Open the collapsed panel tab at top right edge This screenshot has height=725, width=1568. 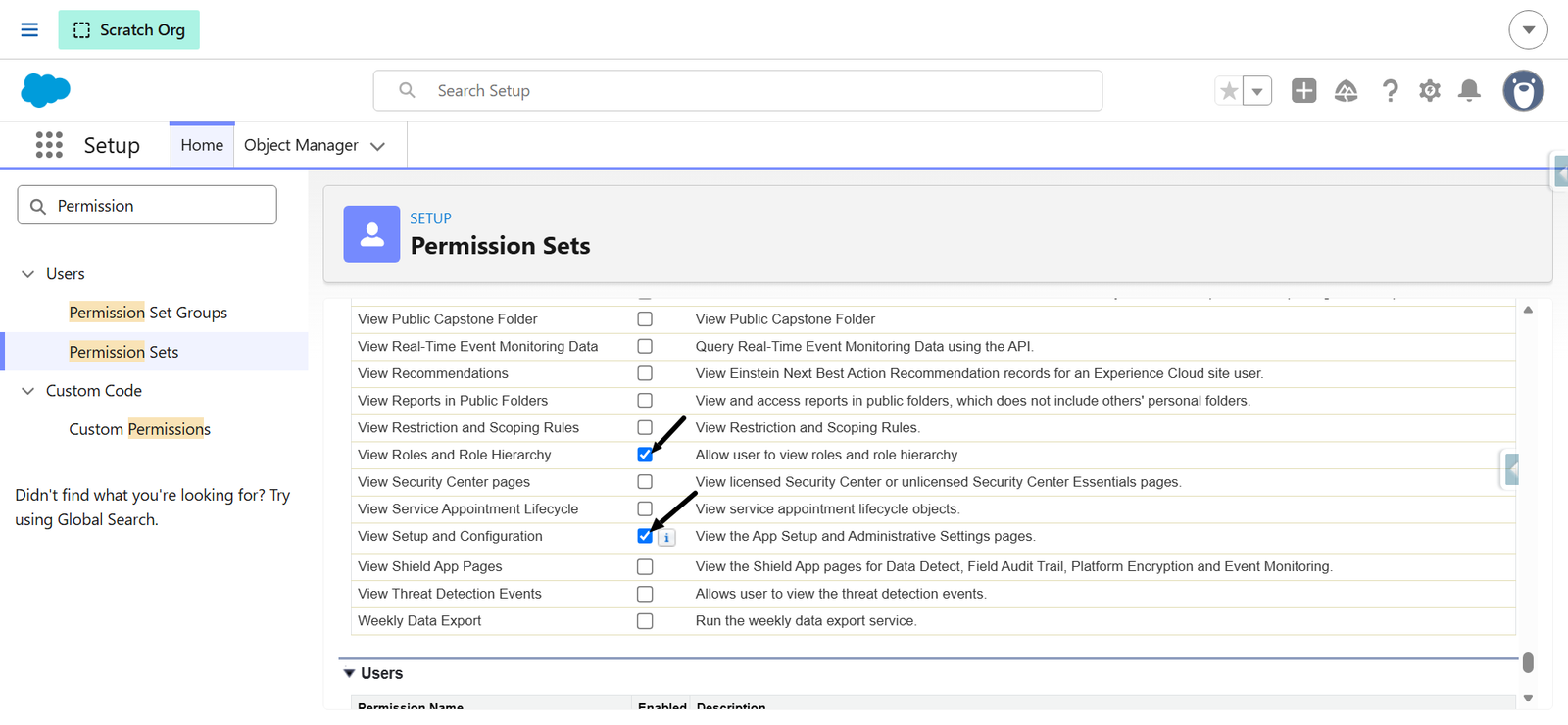point(1561,172)
